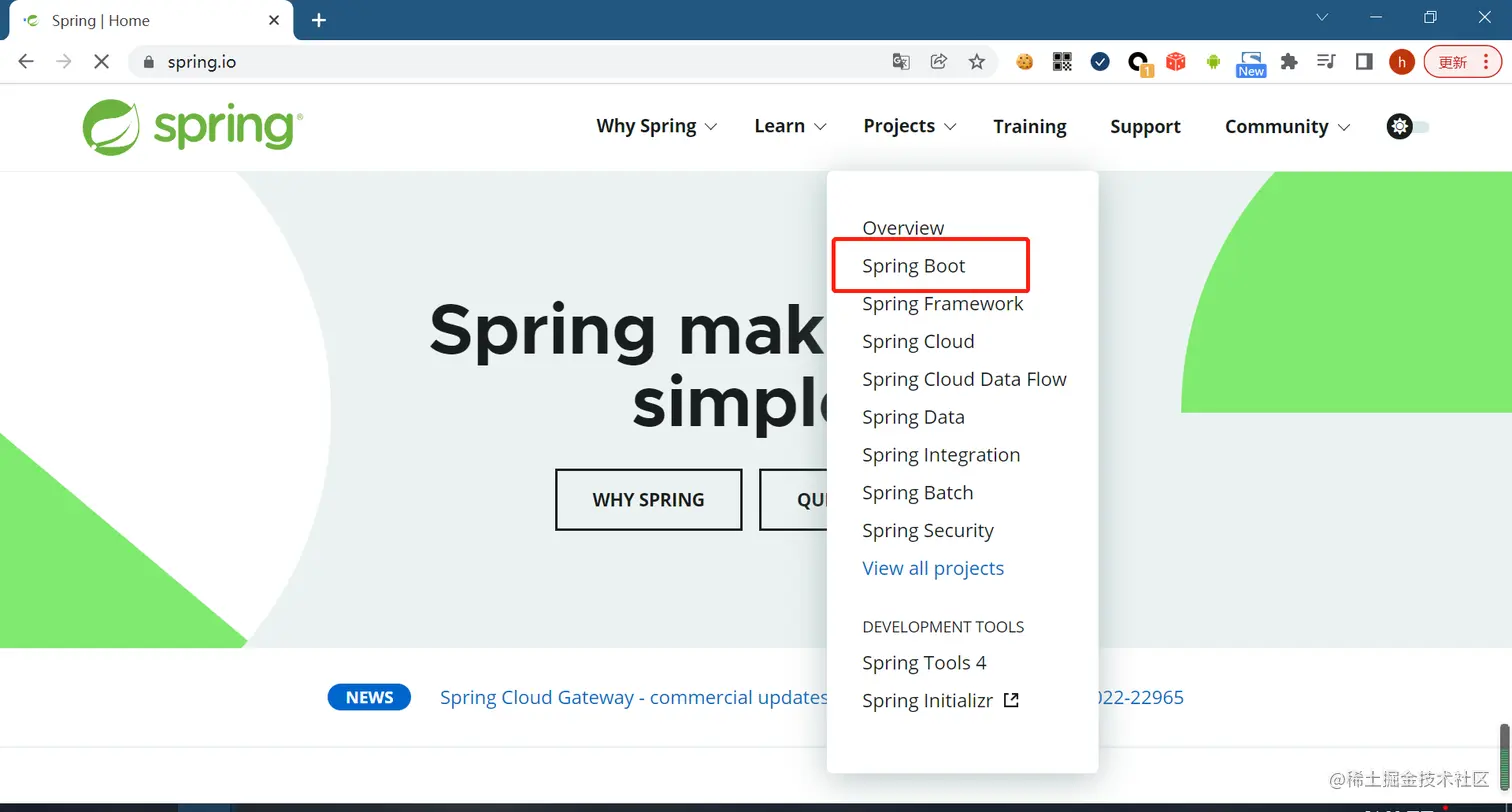Expand the Why Spring menu

(x=657, y=127)
